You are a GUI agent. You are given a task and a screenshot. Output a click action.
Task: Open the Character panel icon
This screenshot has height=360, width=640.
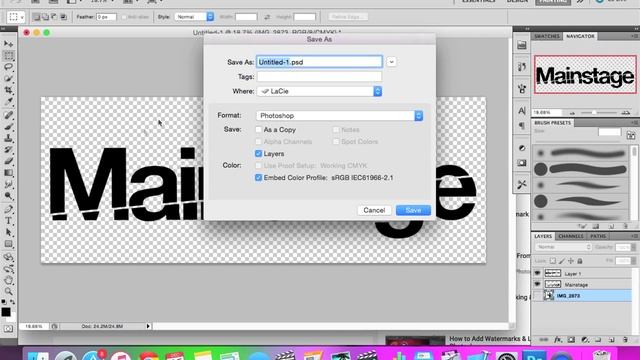coord(522,110)
